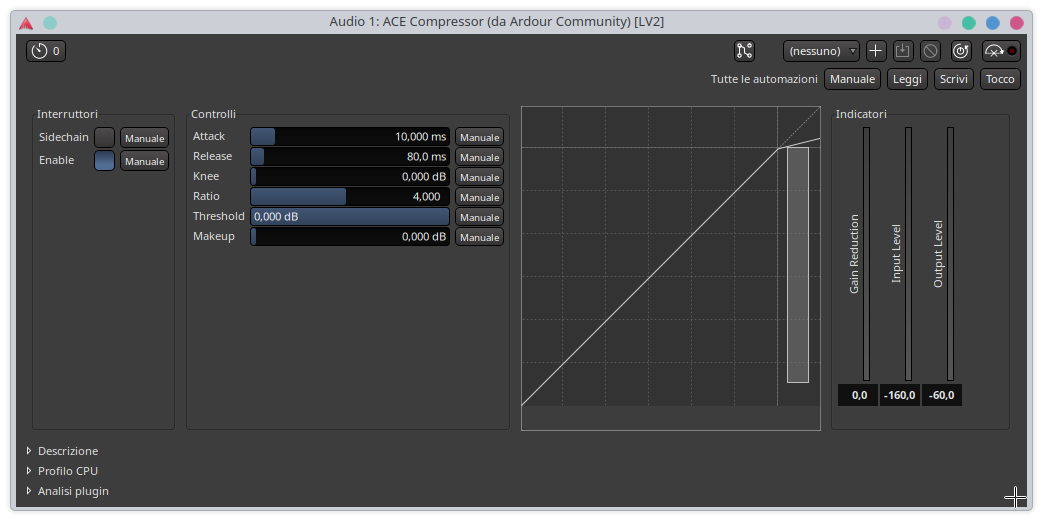This screenshot has height=521, width=1043.
Task: Open Attack automation mode Manuale dropdown
Action: (x=479, y=137)
